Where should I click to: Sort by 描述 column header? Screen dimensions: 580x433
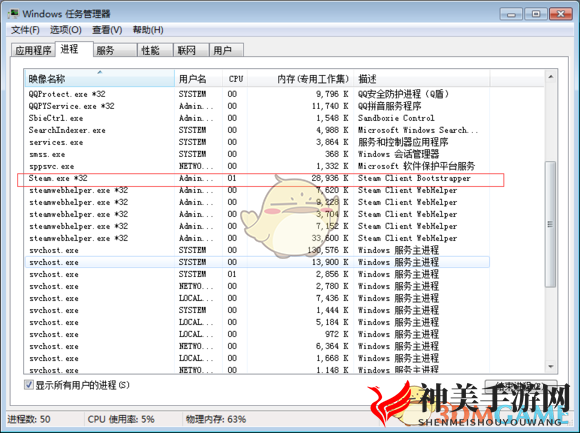tap(422, 78)
